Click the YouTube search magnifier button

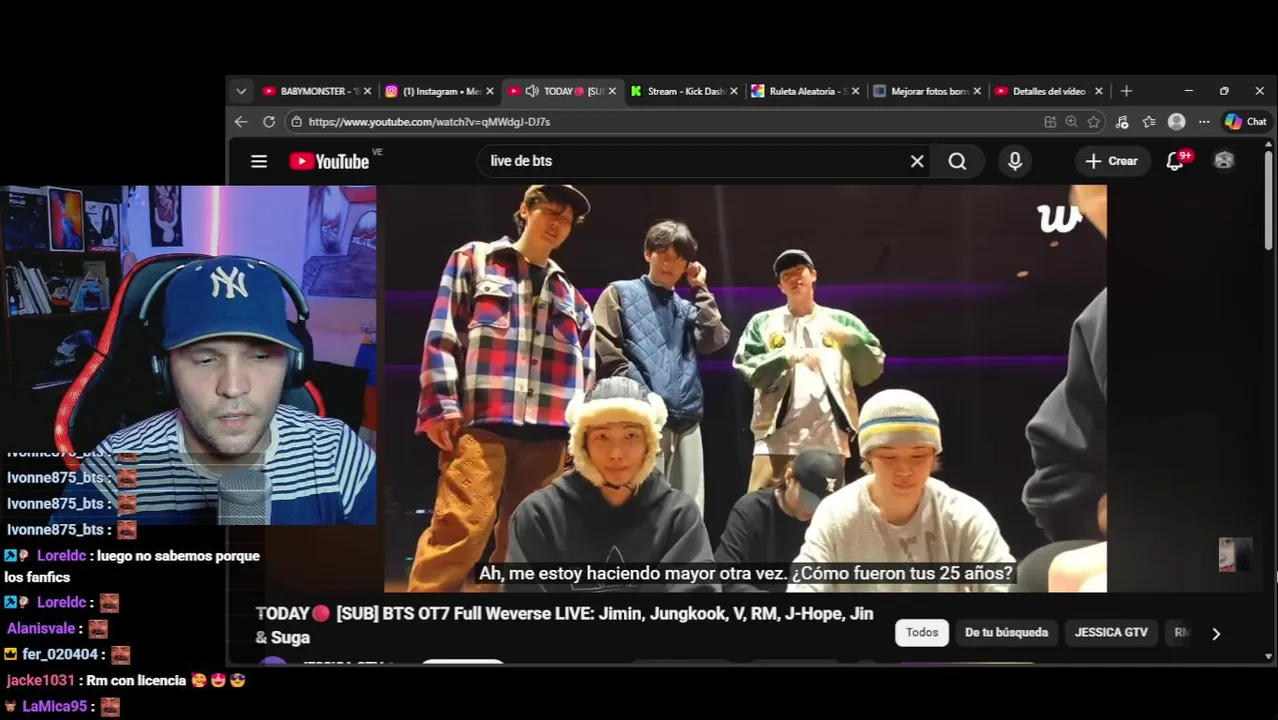coord(957,161)
